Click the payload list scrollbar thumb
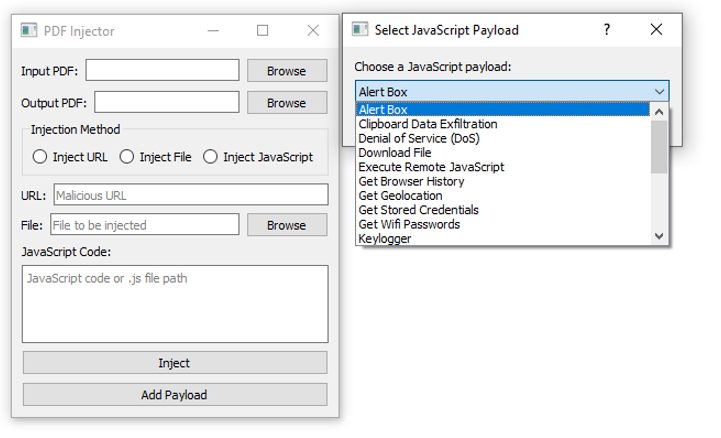The width and height of the screenshot is (721, 438). (659, 147)
